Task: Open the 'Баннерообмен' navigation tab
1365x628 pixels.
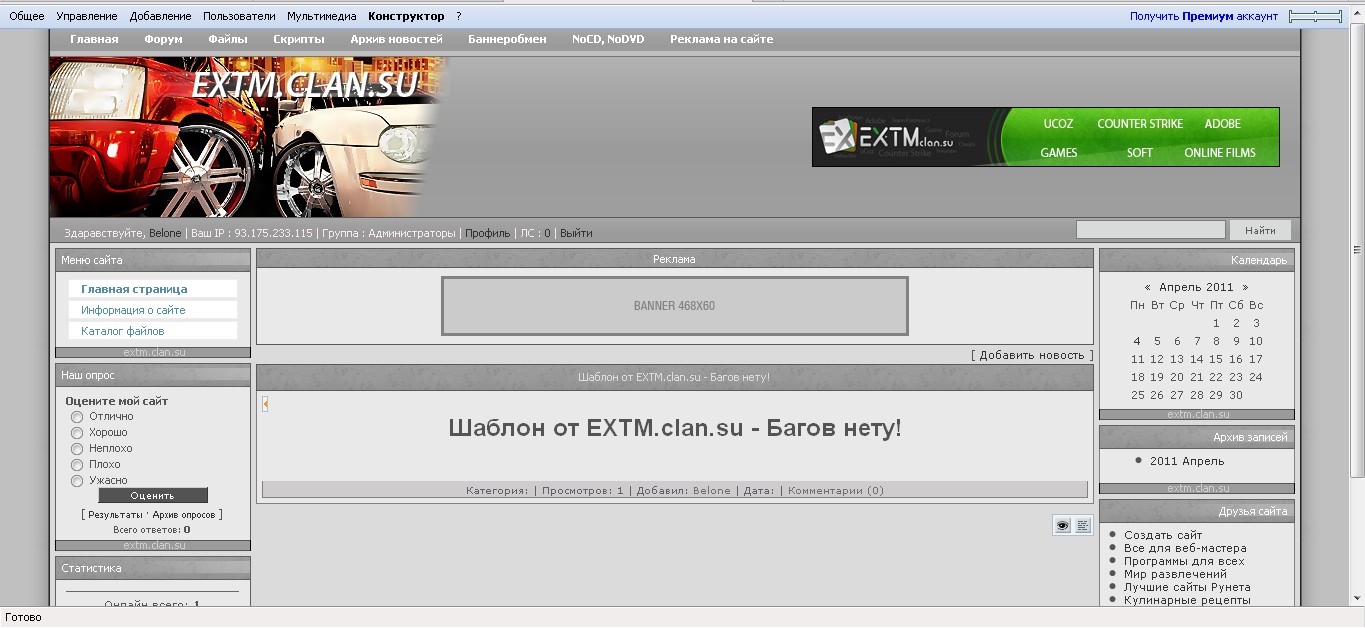Action: [x=507, y=39]
